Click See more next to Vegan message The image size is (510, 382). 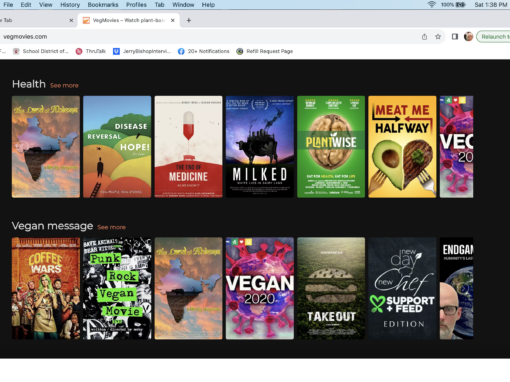111,227
